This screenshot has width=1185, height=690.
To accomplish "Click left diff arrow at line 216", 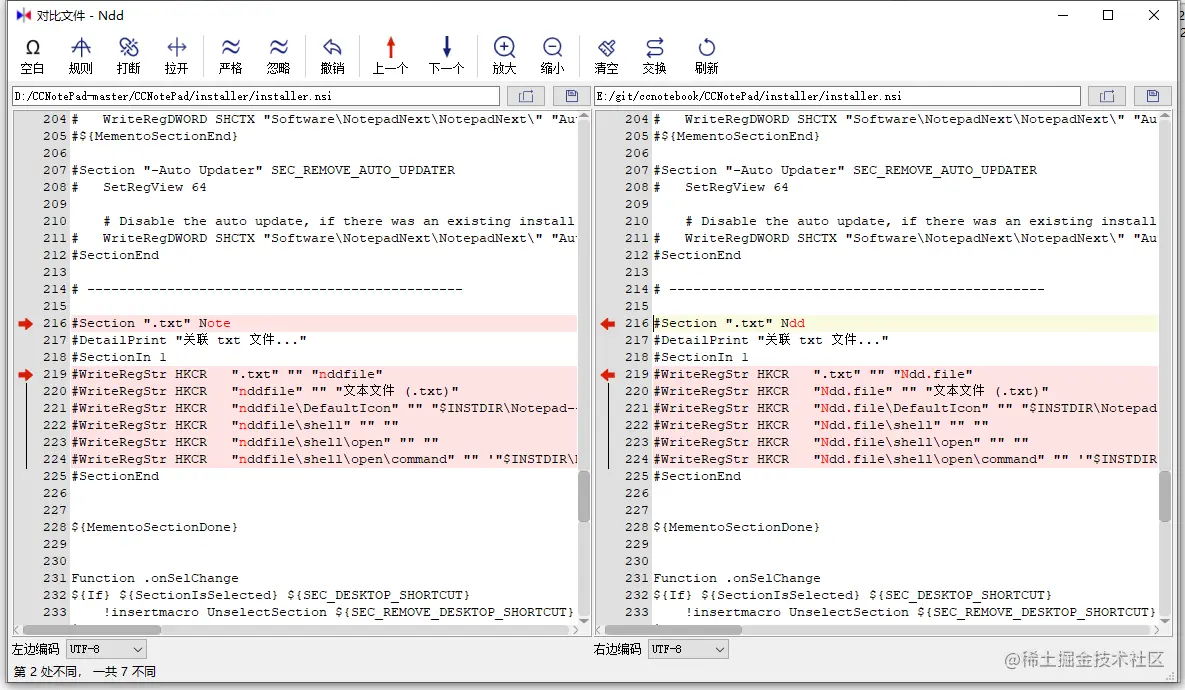I will point(26,323).
